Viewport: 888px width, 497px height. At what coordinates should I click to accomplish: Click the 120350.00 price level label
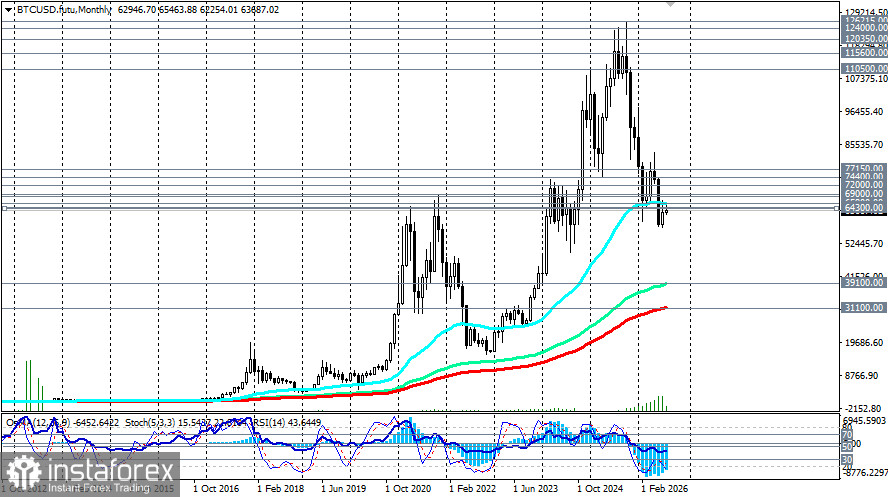click(865, 39)
